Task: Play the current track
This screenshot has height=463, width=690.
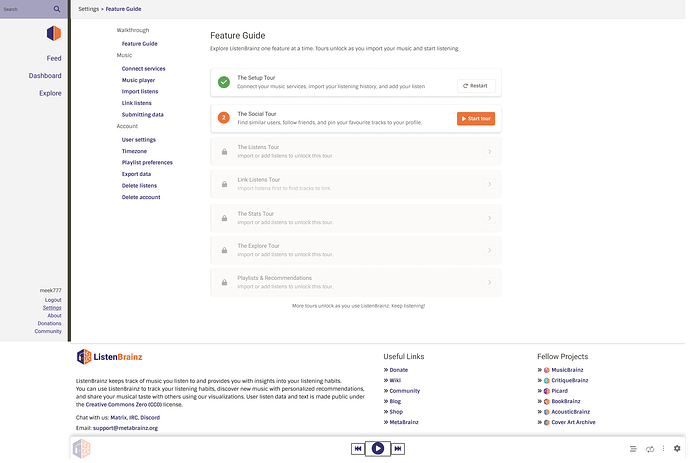Action: 378,448
